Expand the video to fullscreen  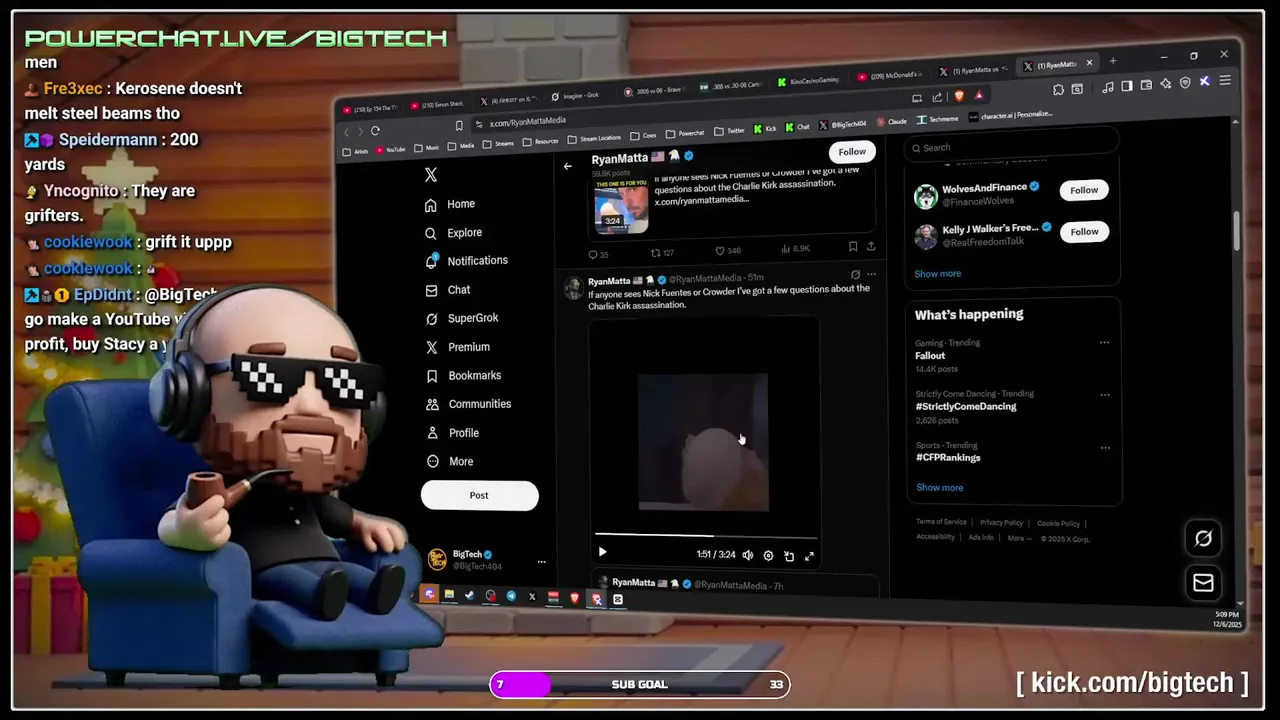[809, 556]
